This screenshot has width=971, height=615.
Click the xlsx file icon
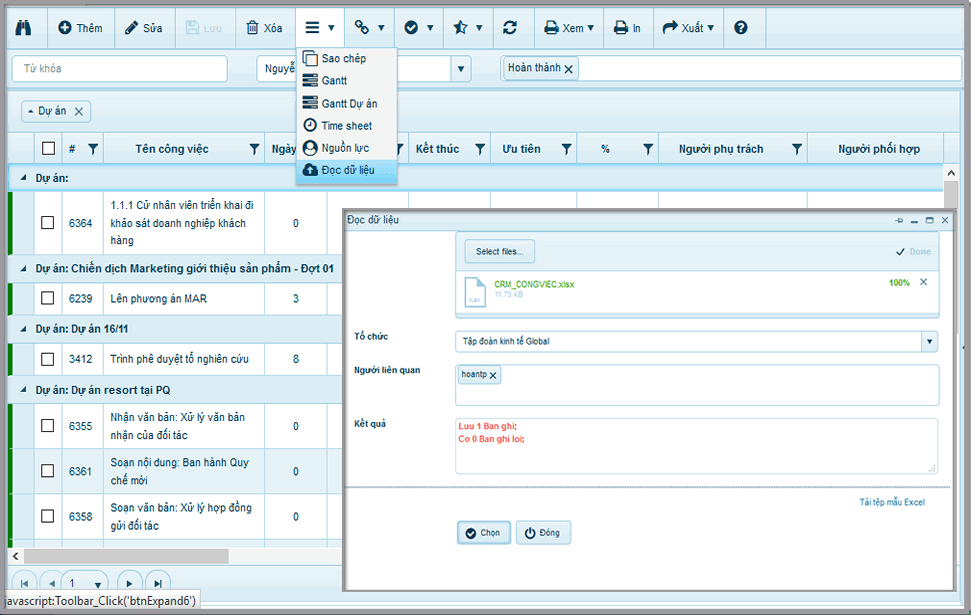[x=475, y=292]
